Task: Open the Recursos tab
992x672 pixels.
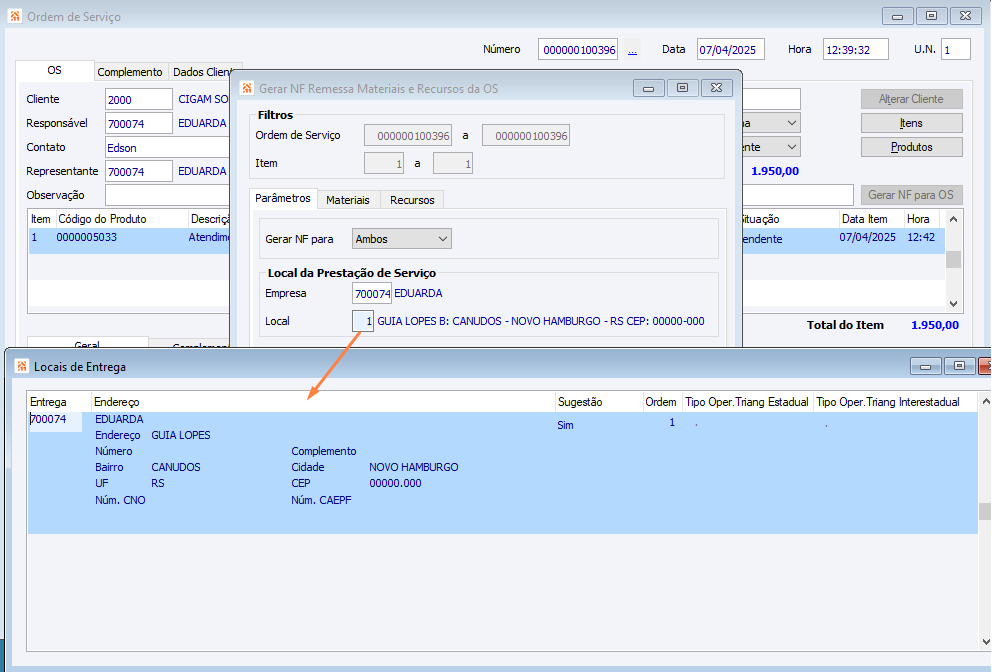Action: [x=412, y=200]
